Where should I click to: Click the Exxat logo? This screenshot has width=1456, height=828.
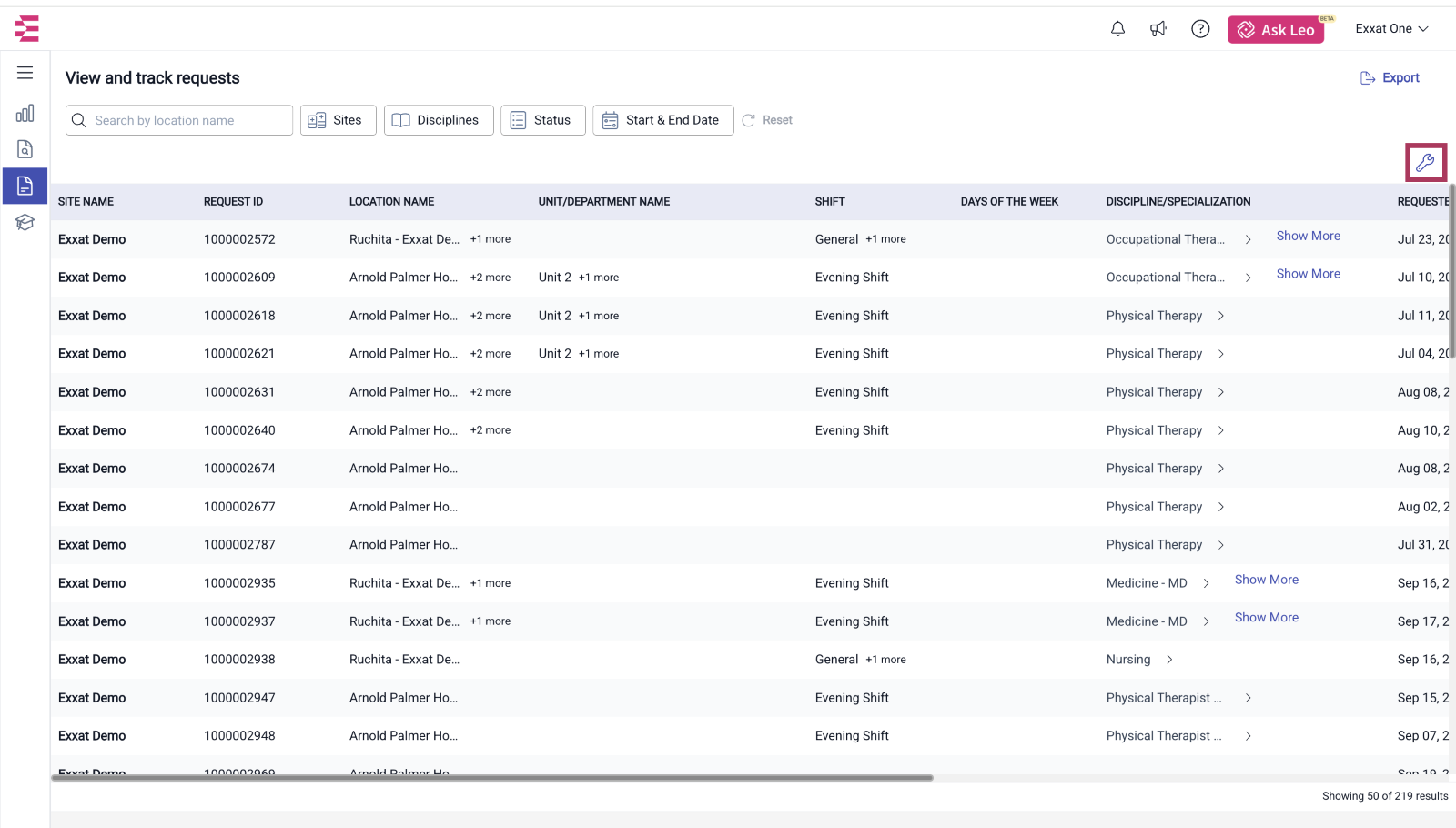click(x=27, y=28)
